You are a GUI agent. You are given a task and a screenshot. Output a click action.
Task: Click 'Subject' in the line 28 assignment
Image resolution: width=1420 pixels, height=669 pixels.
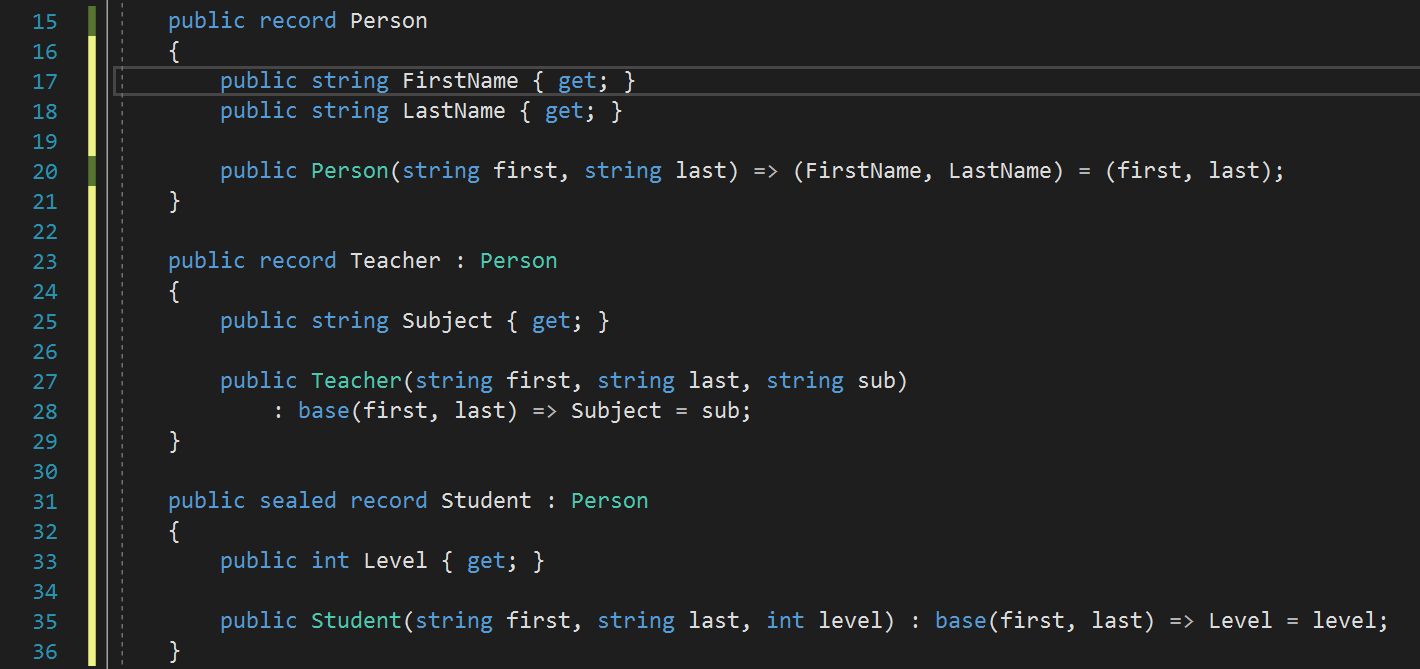coord(616,411)
